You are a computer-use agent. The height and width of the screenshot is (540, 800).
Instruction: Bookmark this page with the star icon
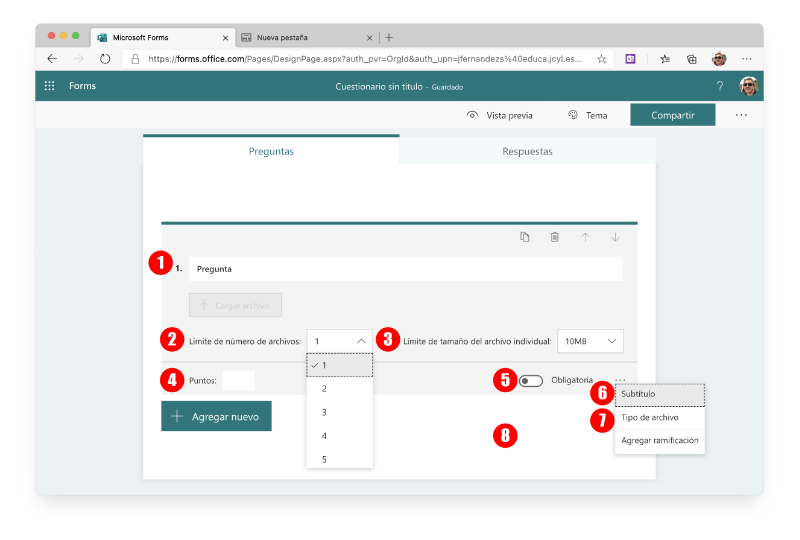pos(602,59)
